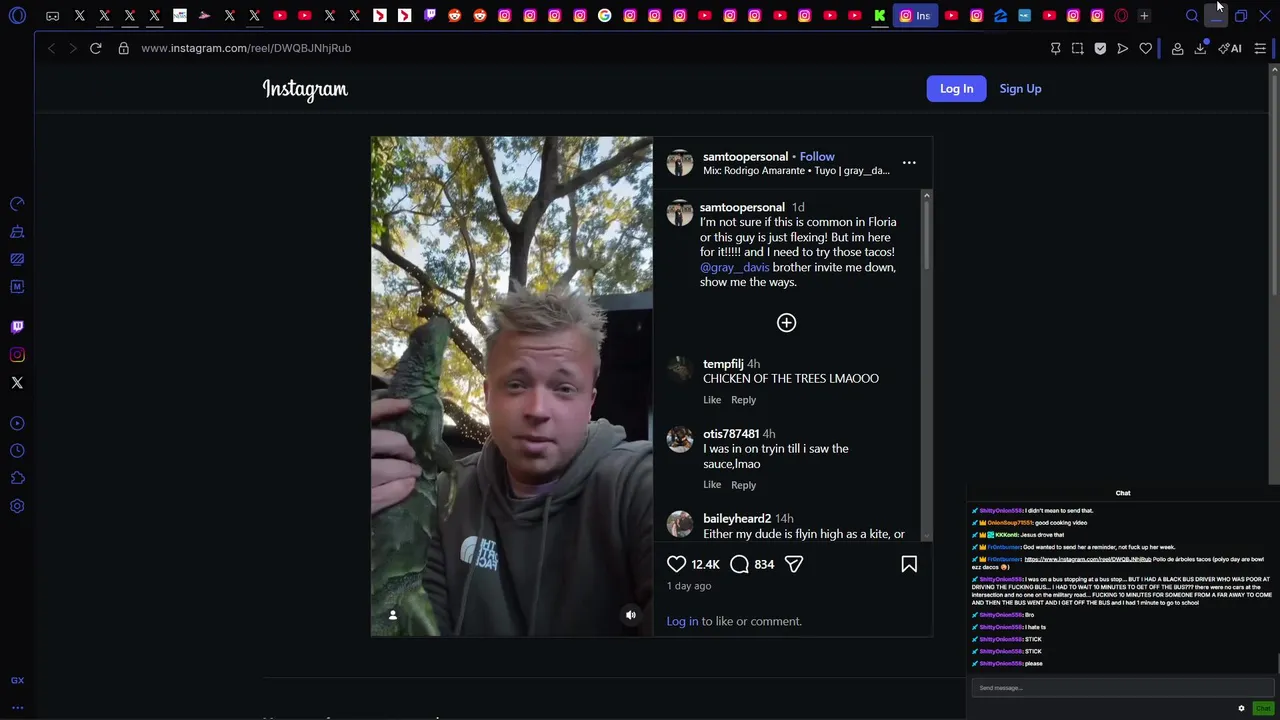The image size is (1280, 720).
Task: Like the tempfilj comment
Action: [712, 400]
